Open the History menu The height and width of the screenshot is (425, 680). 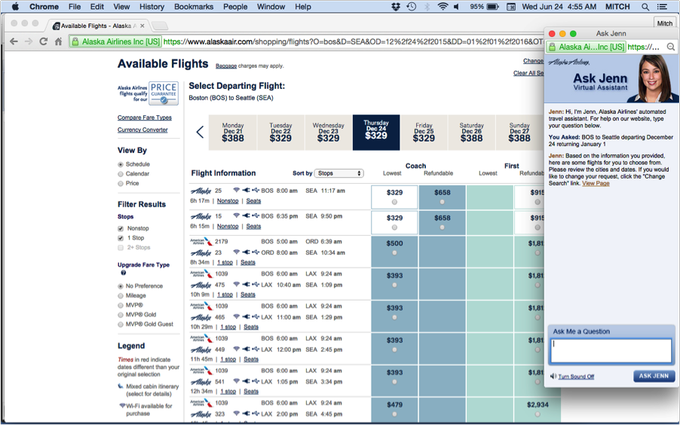pyautogui.click(x=152, y=7)
